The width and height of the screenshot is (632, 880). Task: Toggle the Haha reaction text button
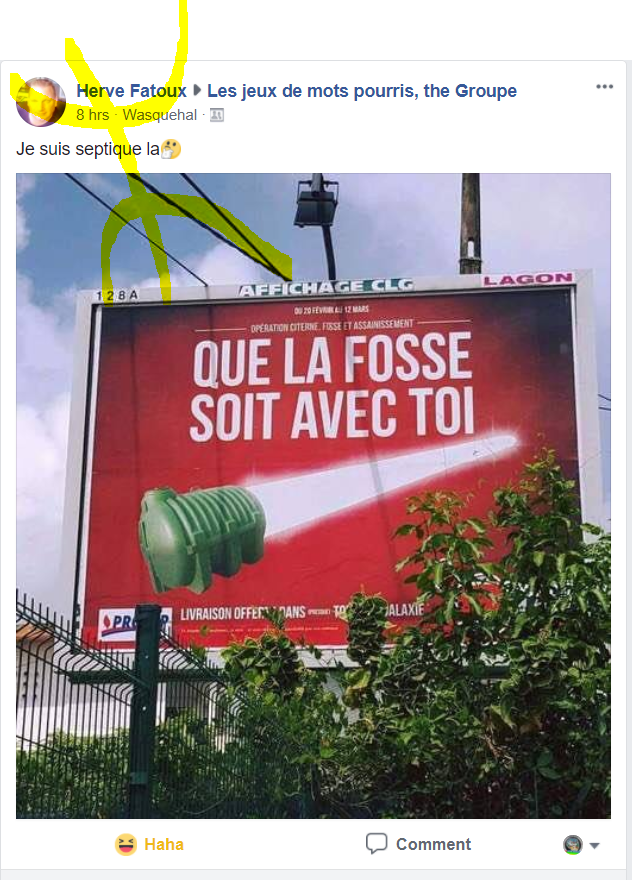click(164, 844)
